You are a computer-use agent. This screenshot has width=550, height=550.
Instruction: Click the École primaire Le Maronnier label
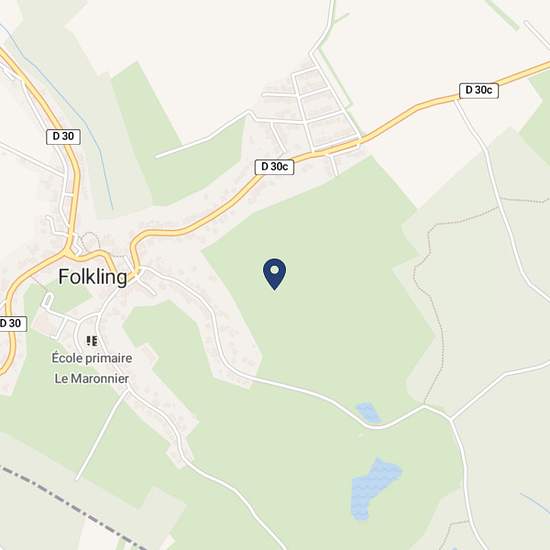[x=92, y=368]
